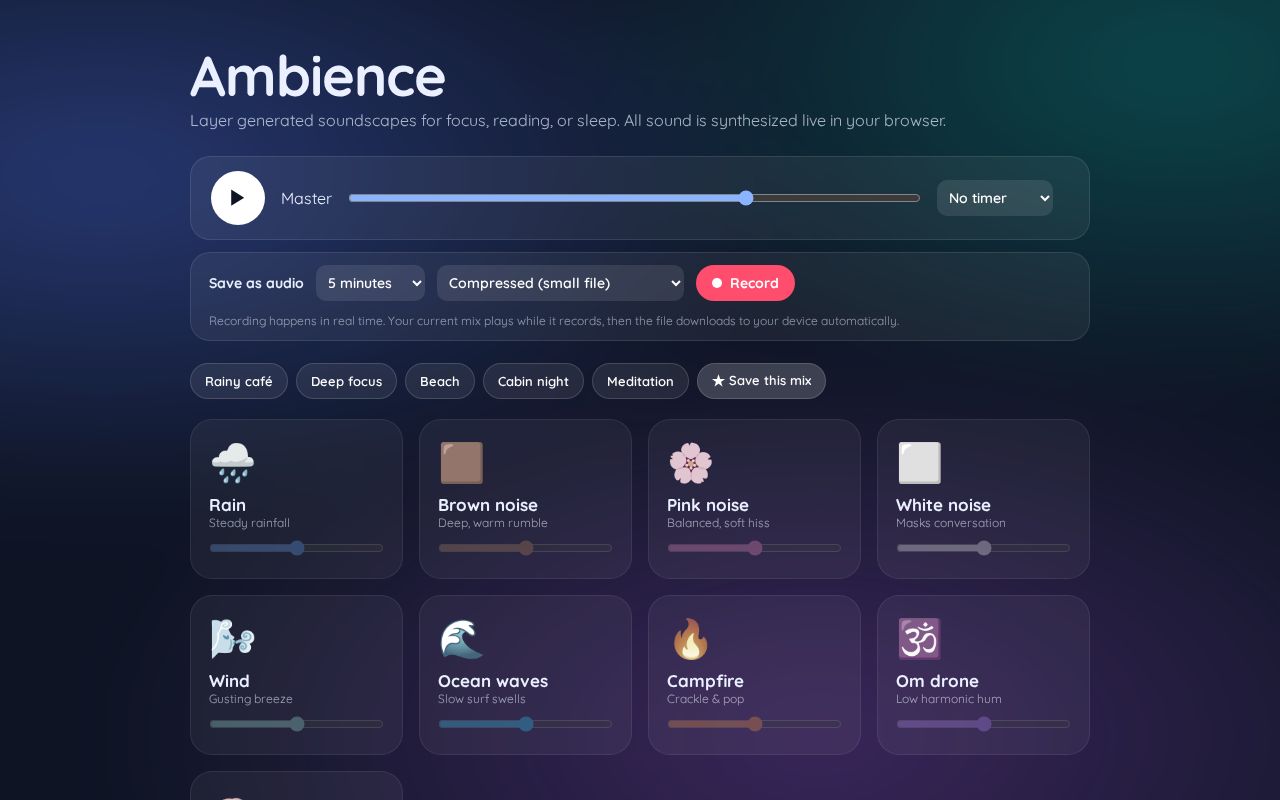This screenshot has width=1280, height=800.
Task: Click the 'Save as audio' label
Action: pyautogui.click(x=256, y=283)
